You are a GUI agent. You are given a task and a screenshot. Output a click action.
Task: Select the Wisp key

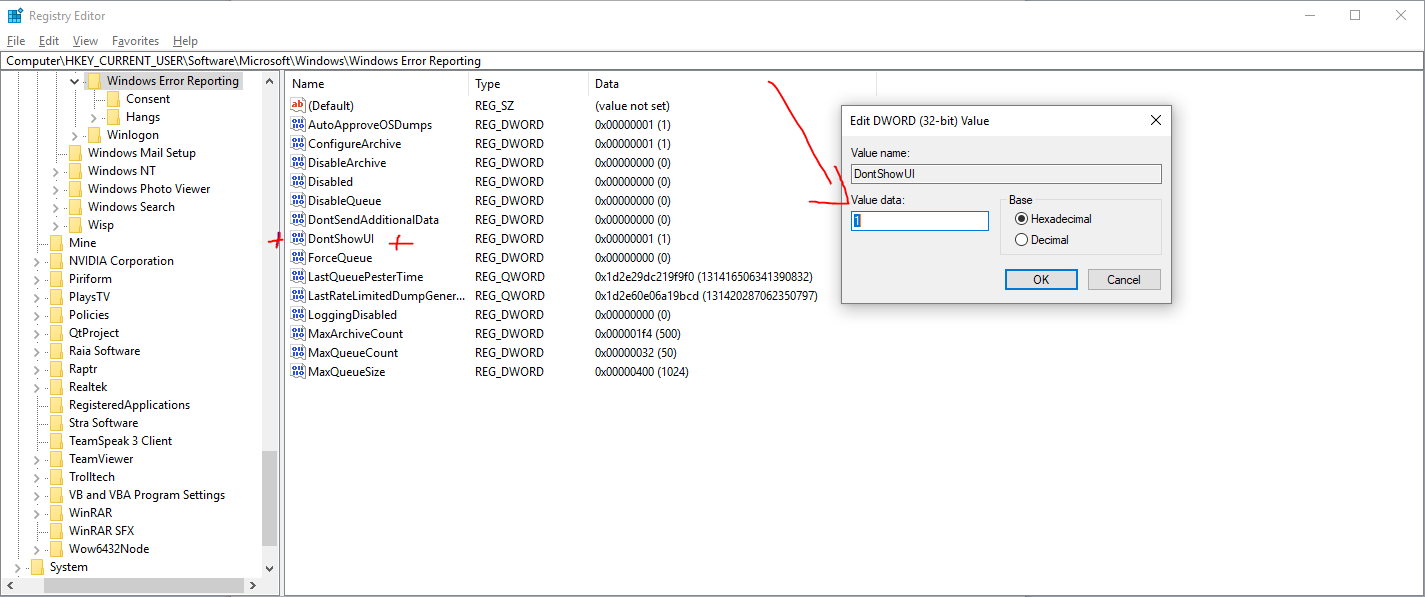[101, 225]
